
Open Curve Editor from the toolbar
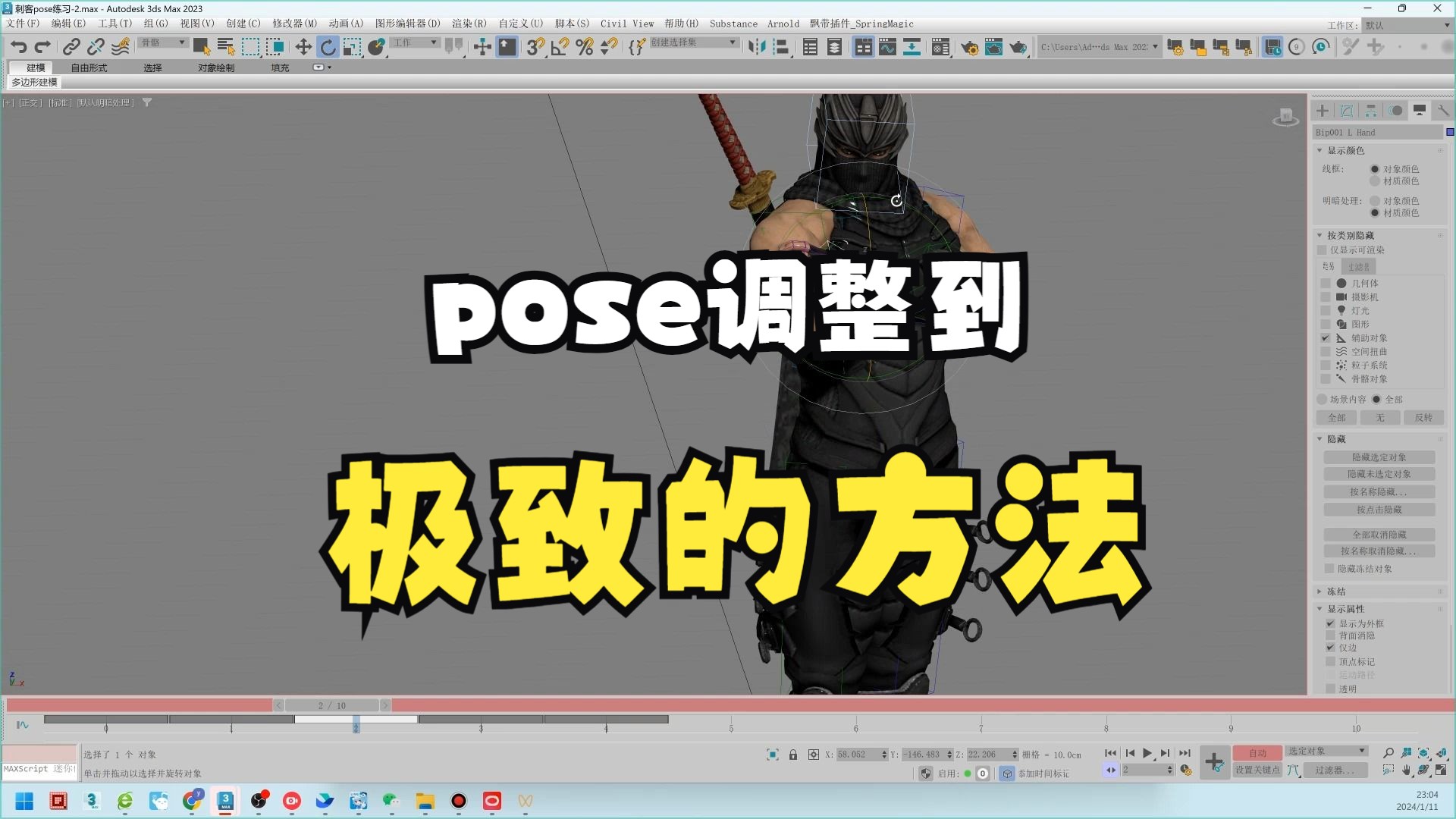point(887,47)
